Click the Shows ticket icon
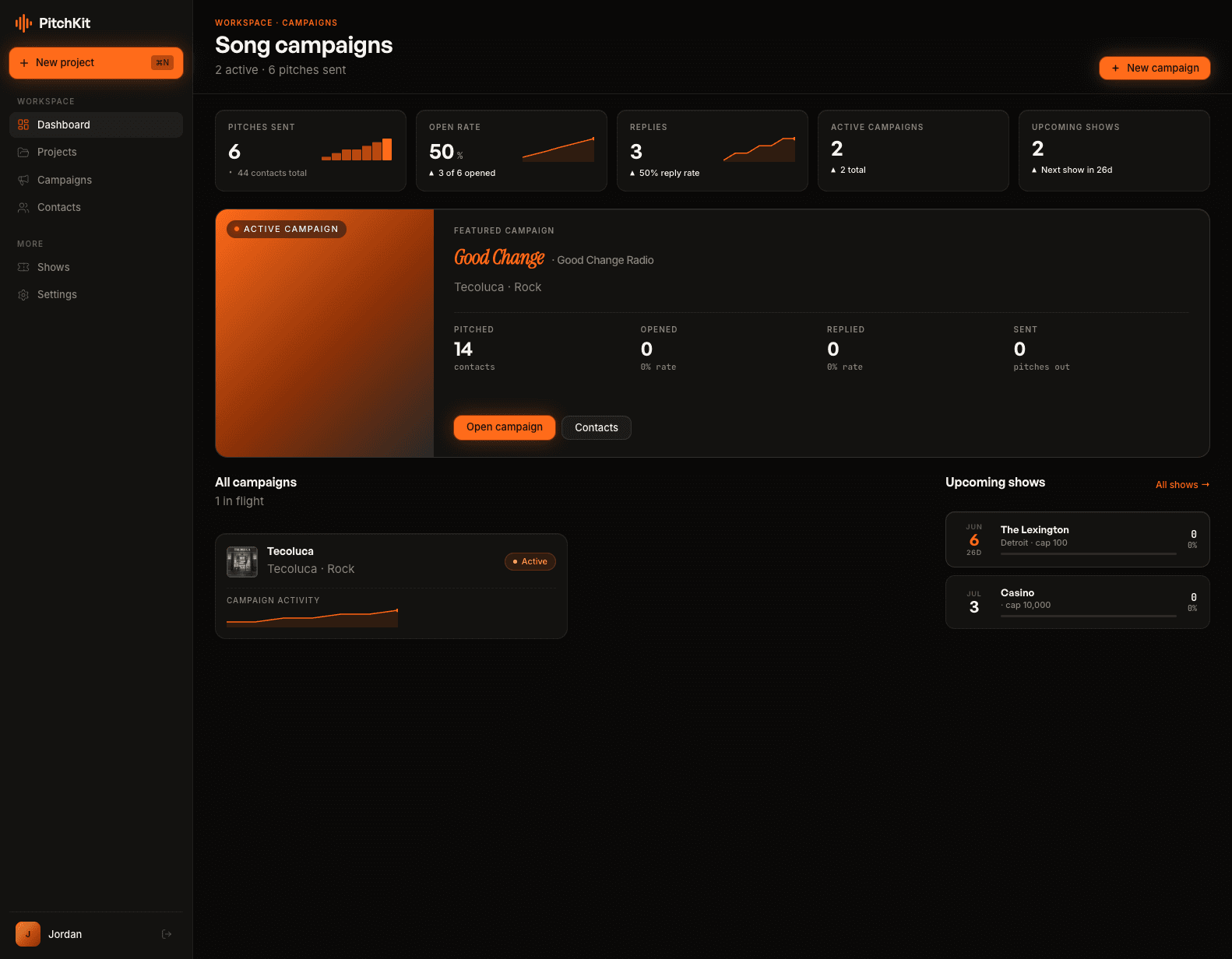This screenshot has width=1232, height=959. click(23, 267)
